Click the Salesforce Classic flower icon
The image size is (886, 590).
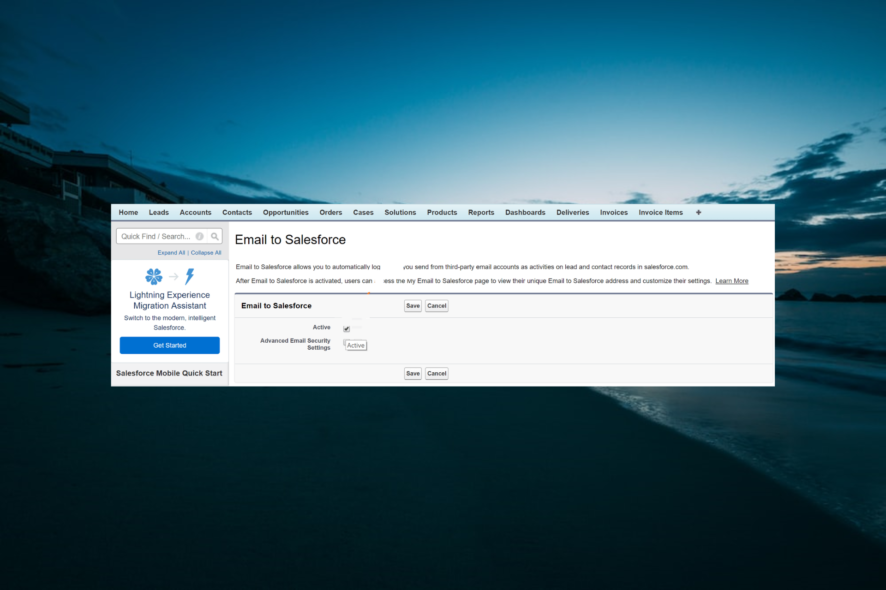(x=155, y=277)
